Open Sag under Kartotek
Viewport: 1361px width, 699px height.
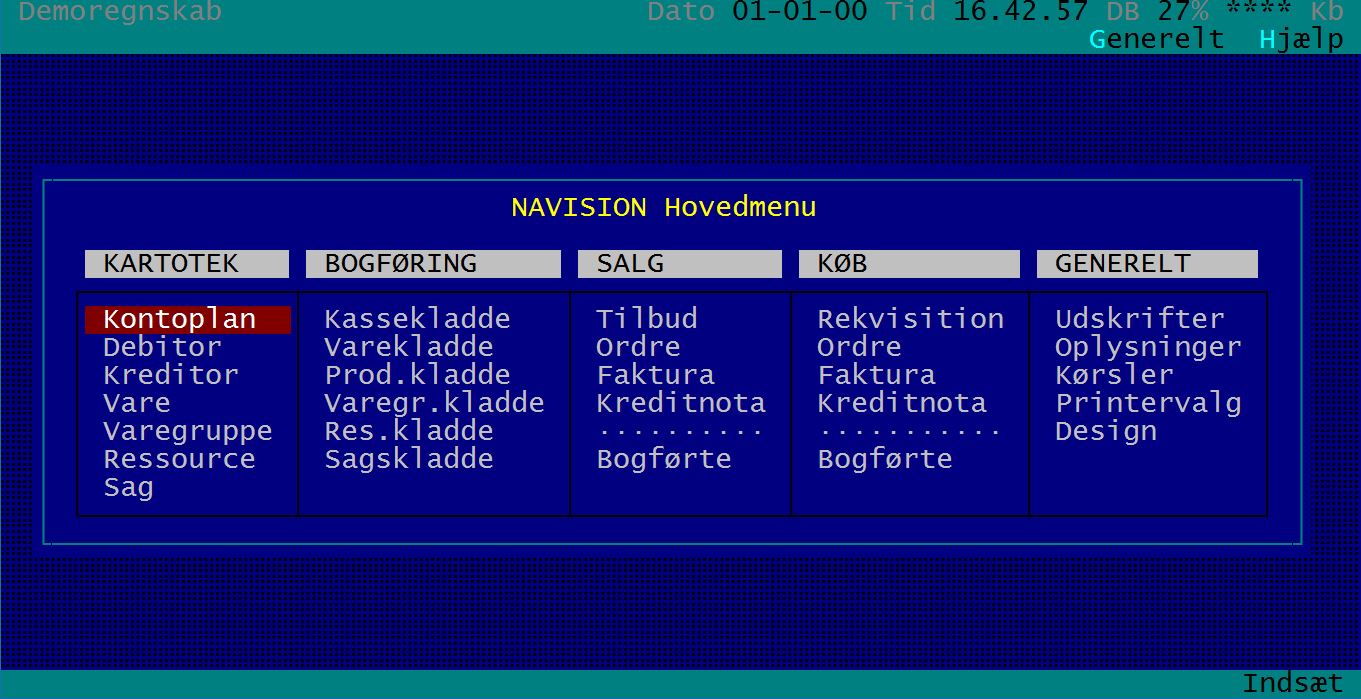pos(128,489)
